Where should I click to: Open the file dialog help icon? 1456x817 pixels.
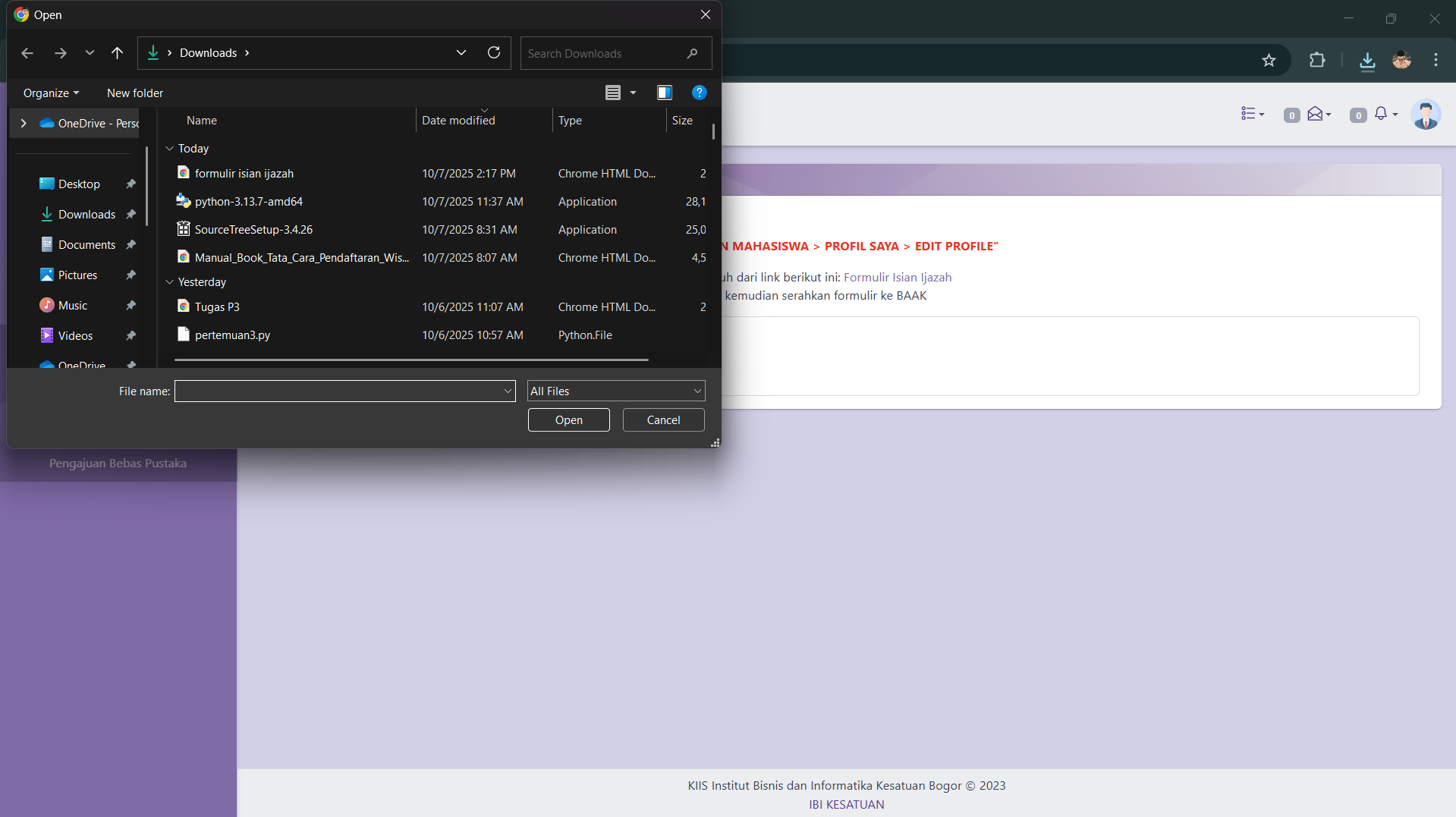(699, 93)
